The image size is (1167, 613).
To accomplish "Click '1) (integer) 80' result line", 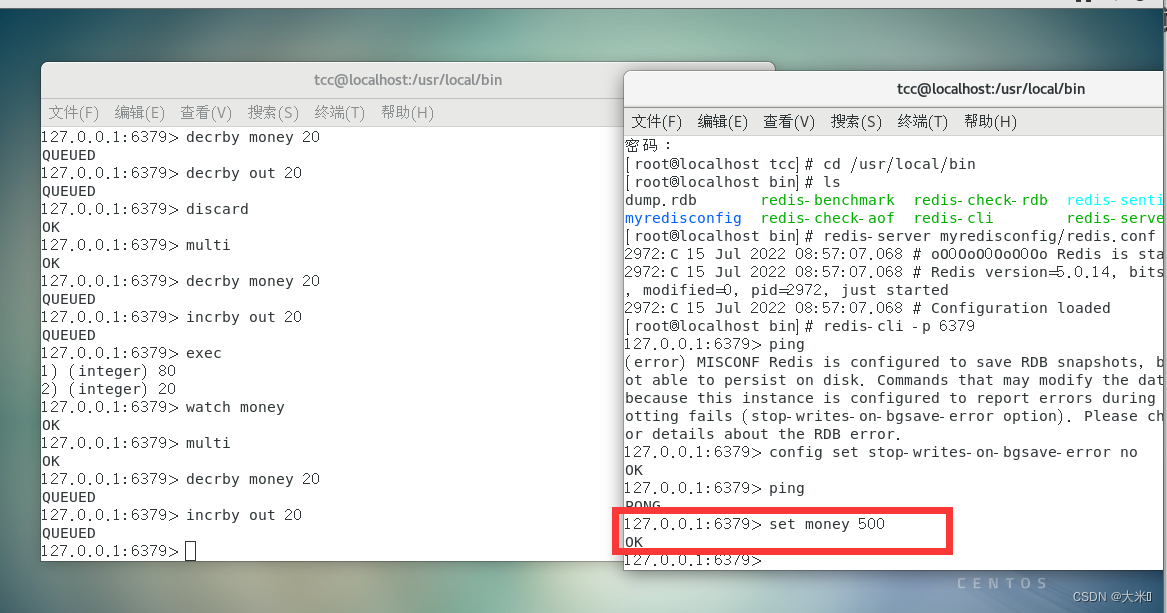I will 109,370.
